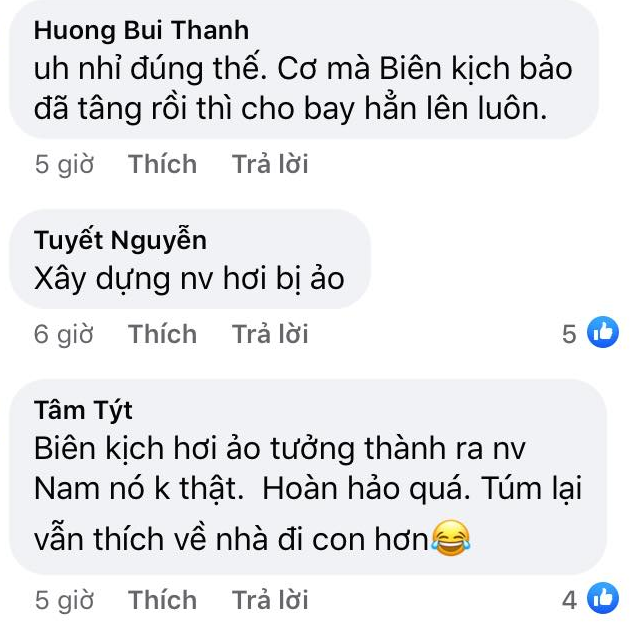Screen dimensions: 643x635
Task: Like Tuyết Nguyễn's comment via Thích
Action: click(162, 333)
